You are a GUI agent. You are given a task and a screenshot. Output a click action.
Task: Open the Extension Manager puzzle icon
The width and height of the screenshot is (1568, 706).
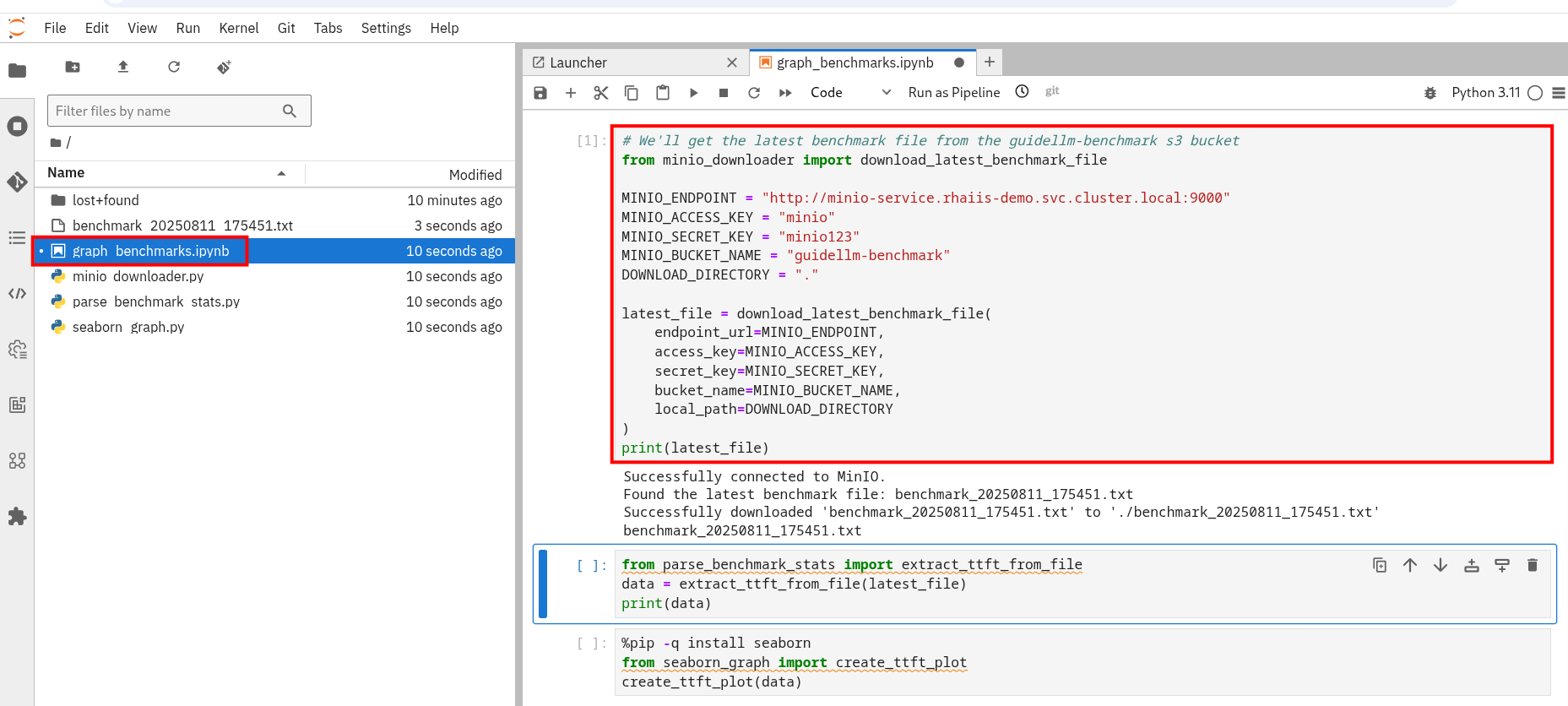pos(17,516)
